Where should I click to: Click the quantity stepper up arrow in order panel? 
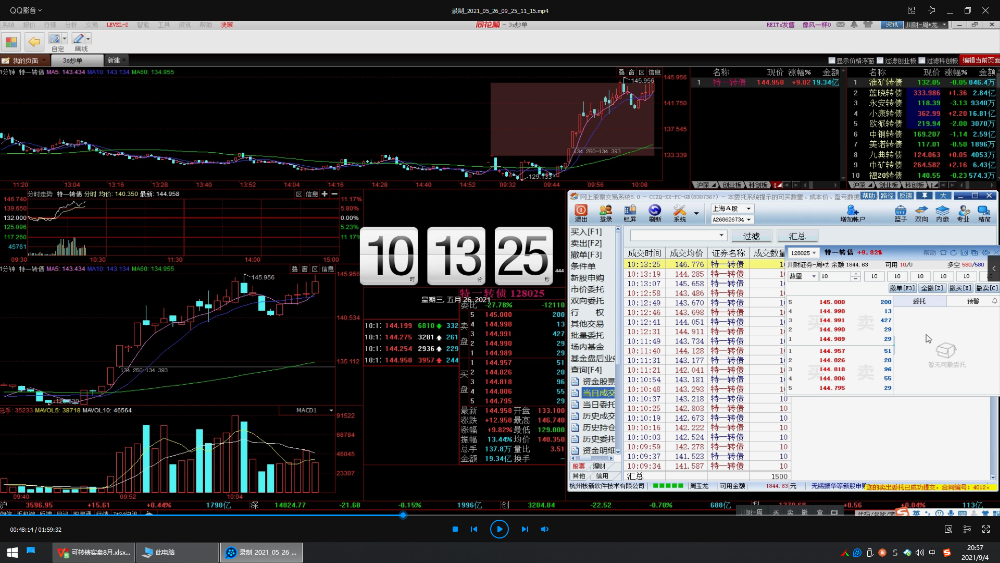(855, 274)
